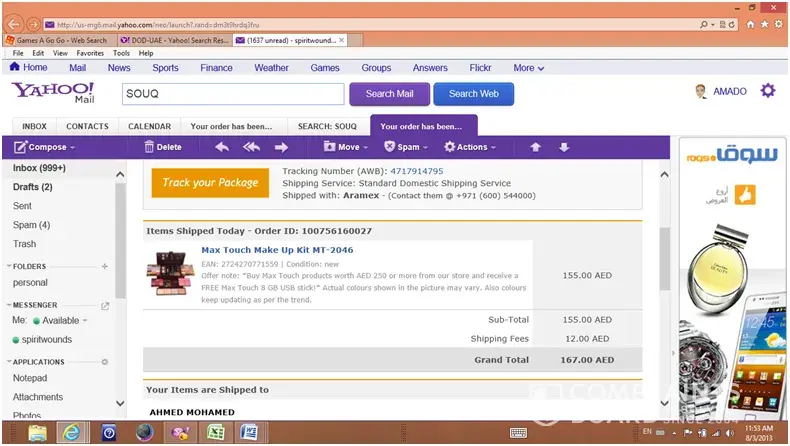Collapse the MESSENGER section
The height and width of the screenshot is (446, 790).
click(x=9, y=305)
